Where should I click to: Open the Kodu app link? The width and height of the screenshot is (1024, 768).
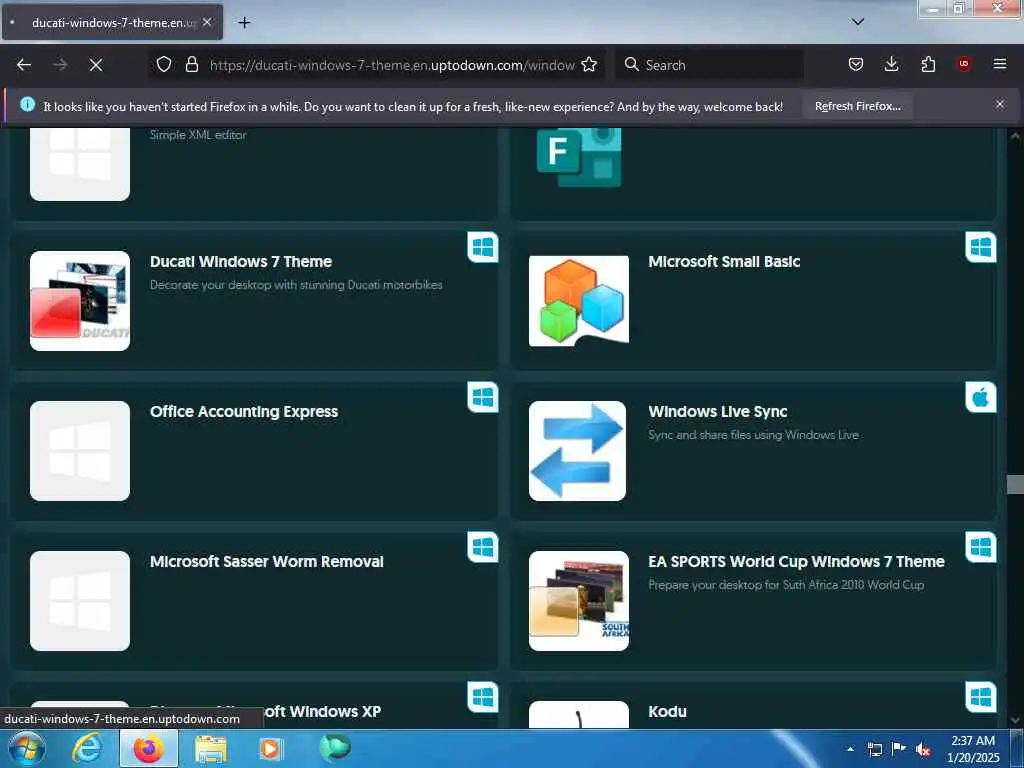[667, 712]
